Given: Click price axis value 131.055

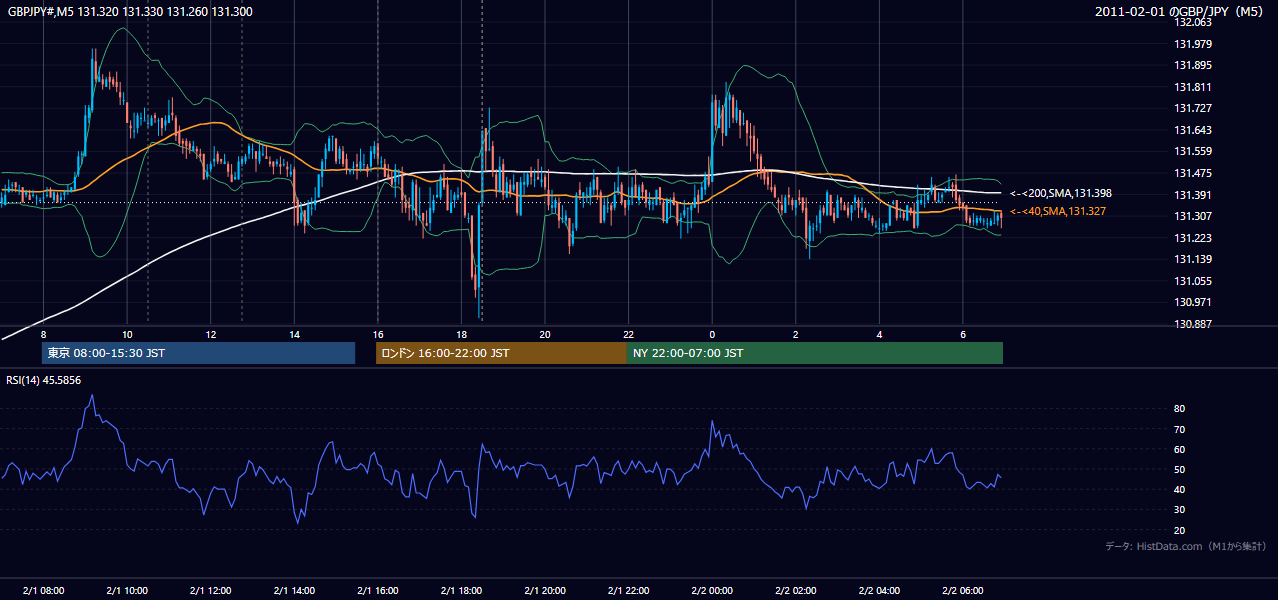Looking at the screenshot, I should click(1193, 281).
